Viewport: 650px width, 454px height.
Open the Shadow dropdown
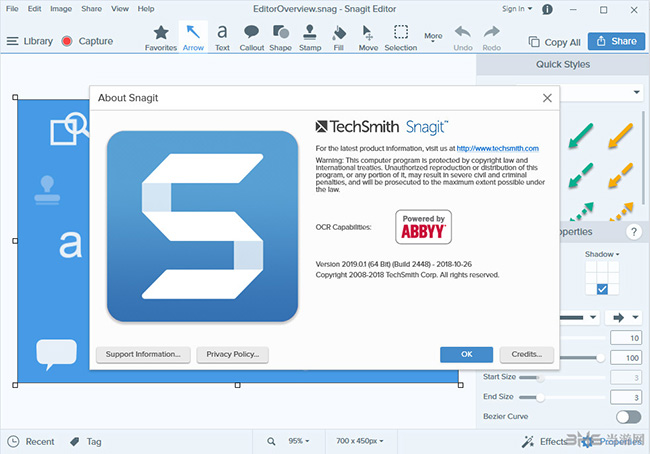(602, 254)
